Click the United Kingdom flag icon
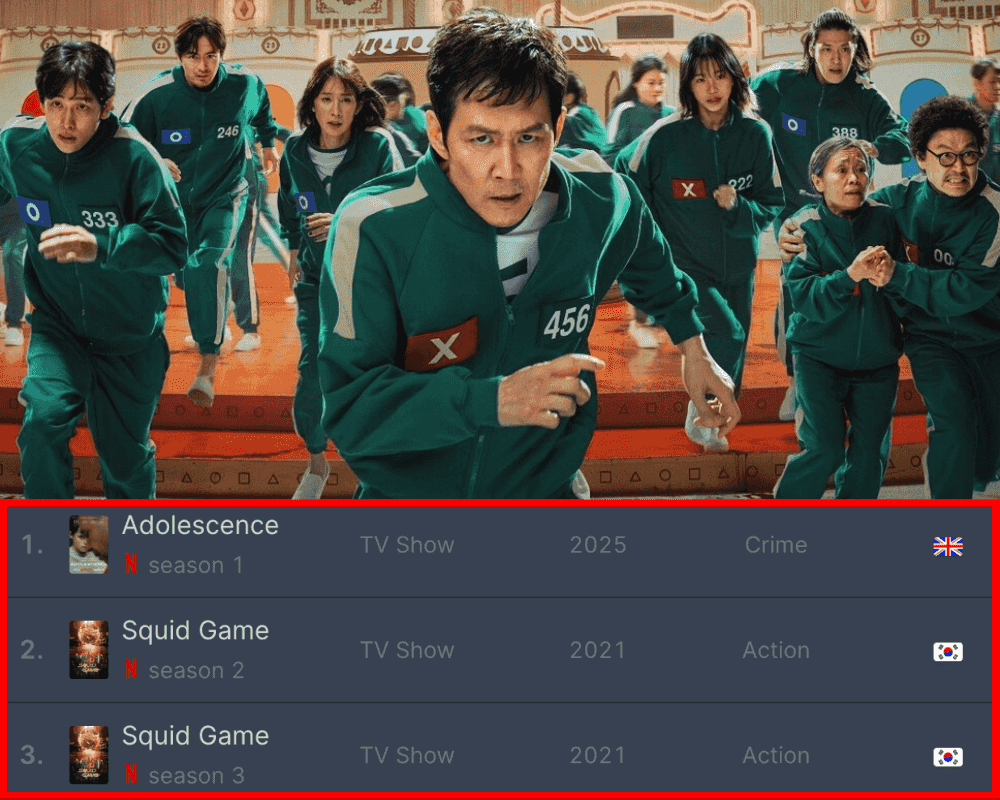 948,547
